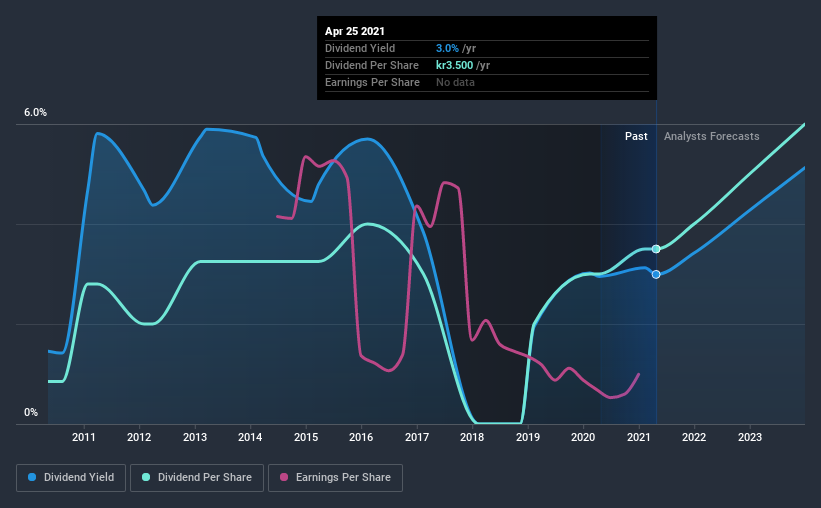Toggle the Earnings Per Share legend button

[336, 478]
